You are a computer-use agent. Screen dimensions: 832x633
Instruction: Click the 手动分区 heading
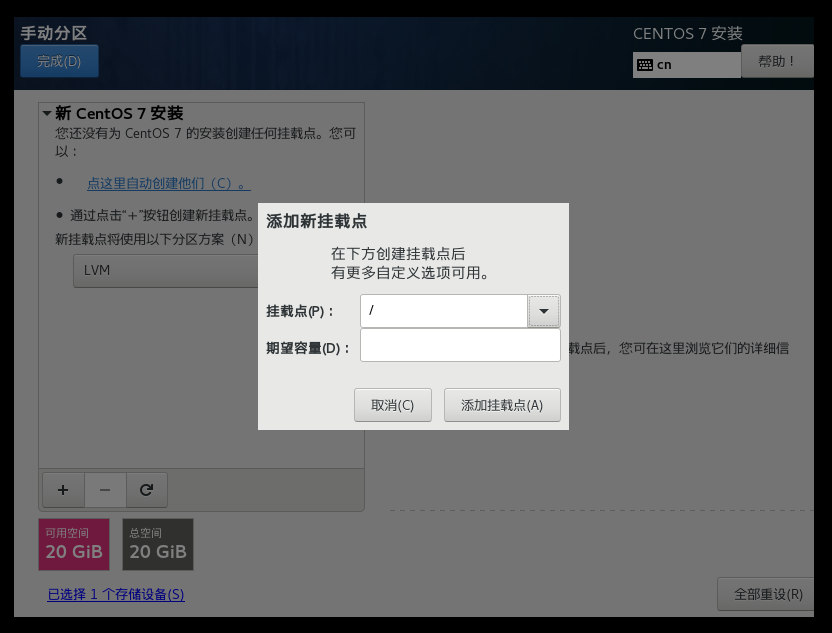[x=54, y=33]
